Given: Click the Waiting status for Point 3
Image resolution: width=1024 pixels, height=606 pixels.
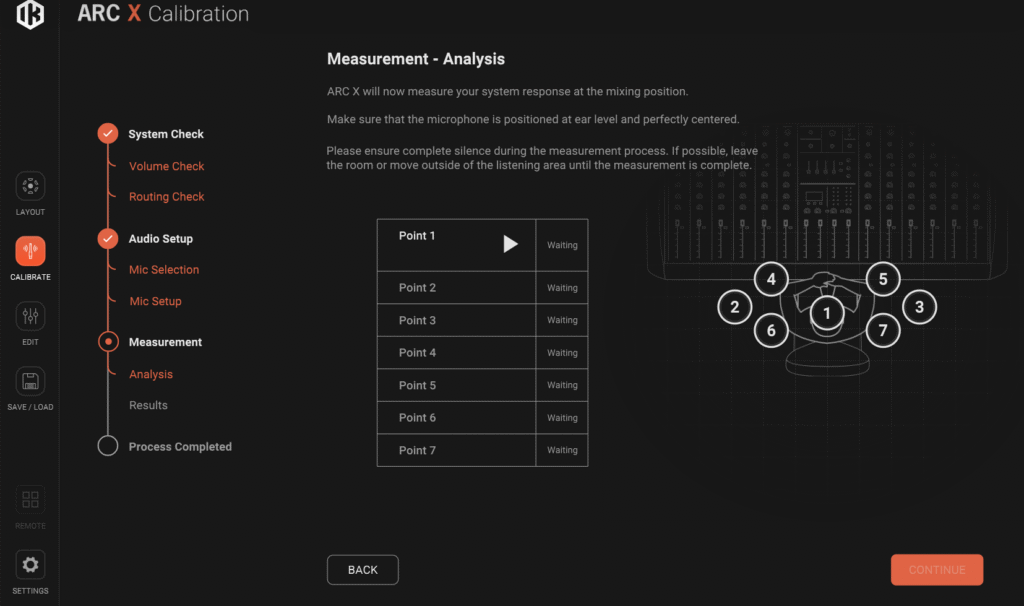Looking at the screenshot, I should (562, 320).
